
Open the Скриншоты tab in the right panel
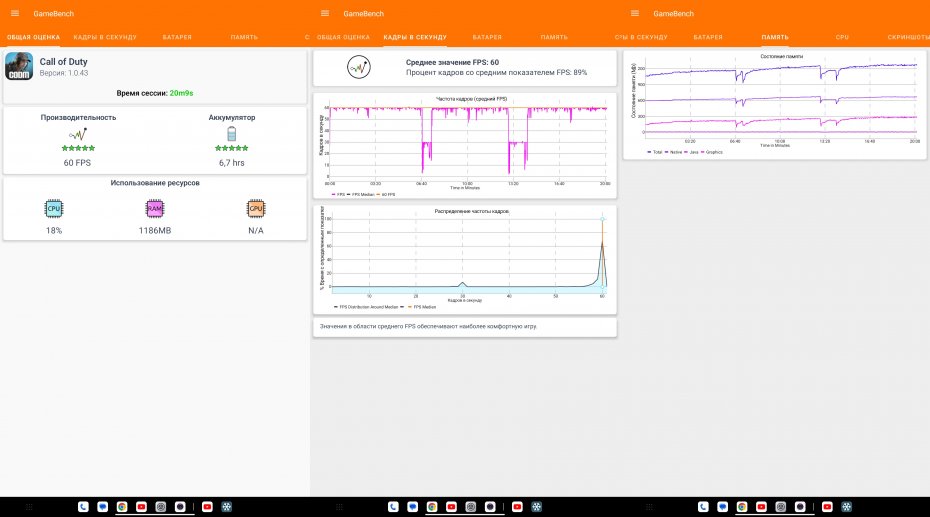908,37
